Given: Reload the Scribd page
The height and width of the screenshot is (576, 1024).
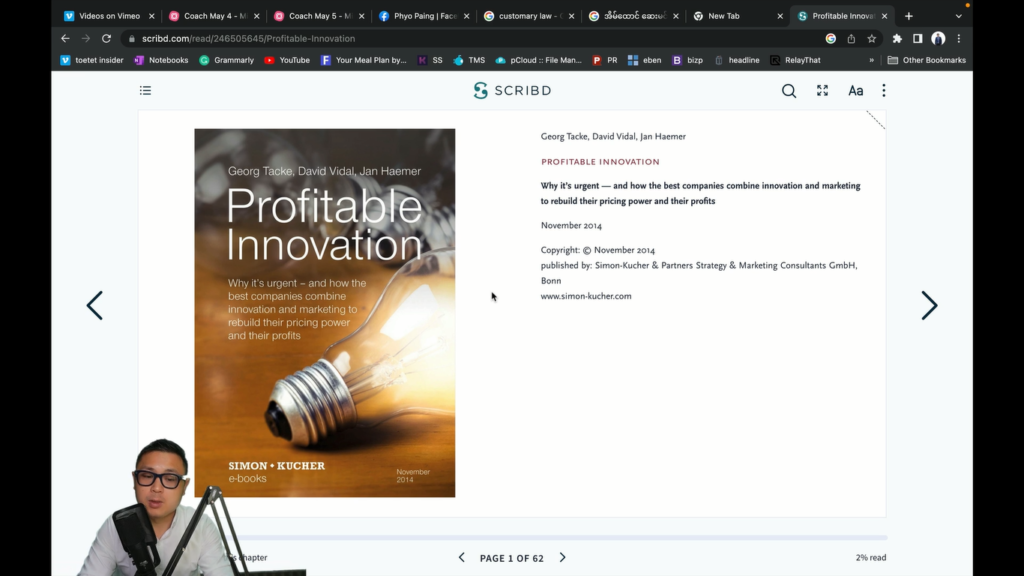Looking at the screenshot, I should (x=106, y=39).
